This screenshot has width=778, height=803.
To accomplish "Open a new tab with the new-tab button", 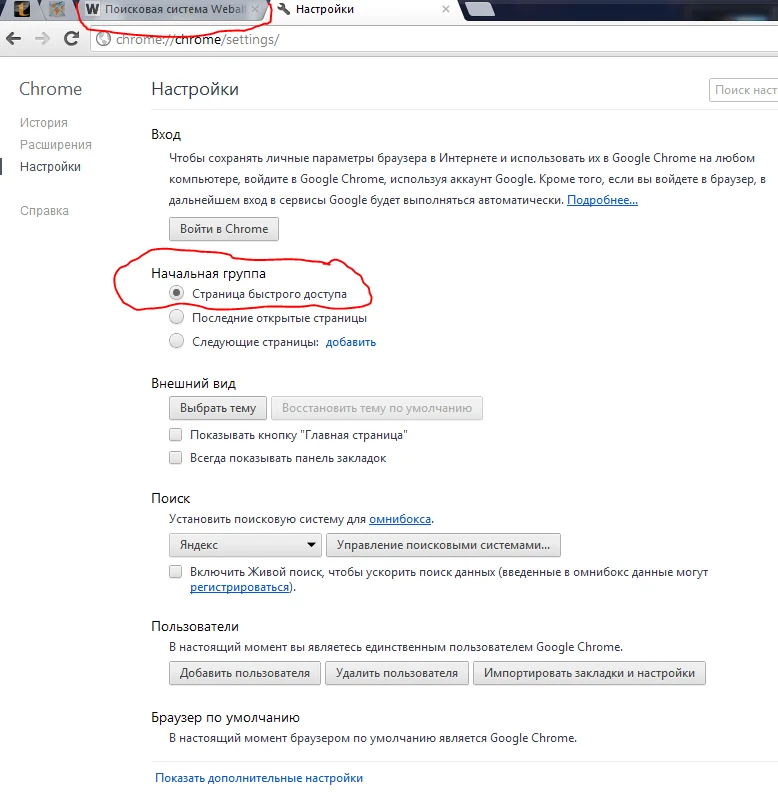I will click(x=480, y=9).
